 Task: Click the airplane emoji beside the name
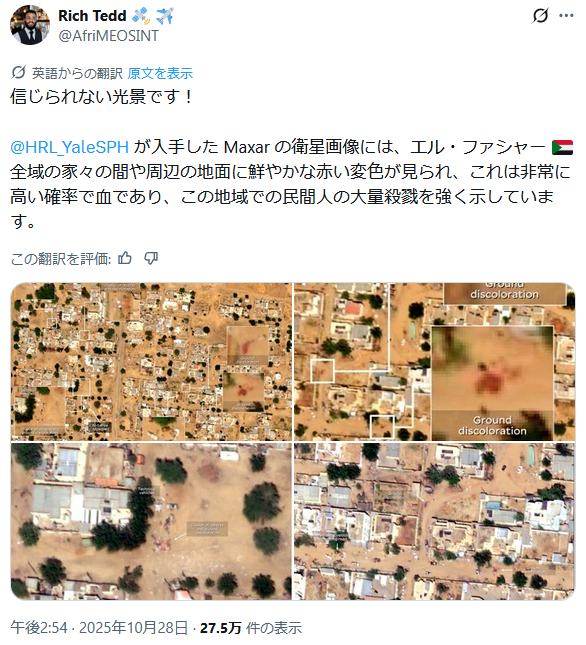[x=165, y=16]
